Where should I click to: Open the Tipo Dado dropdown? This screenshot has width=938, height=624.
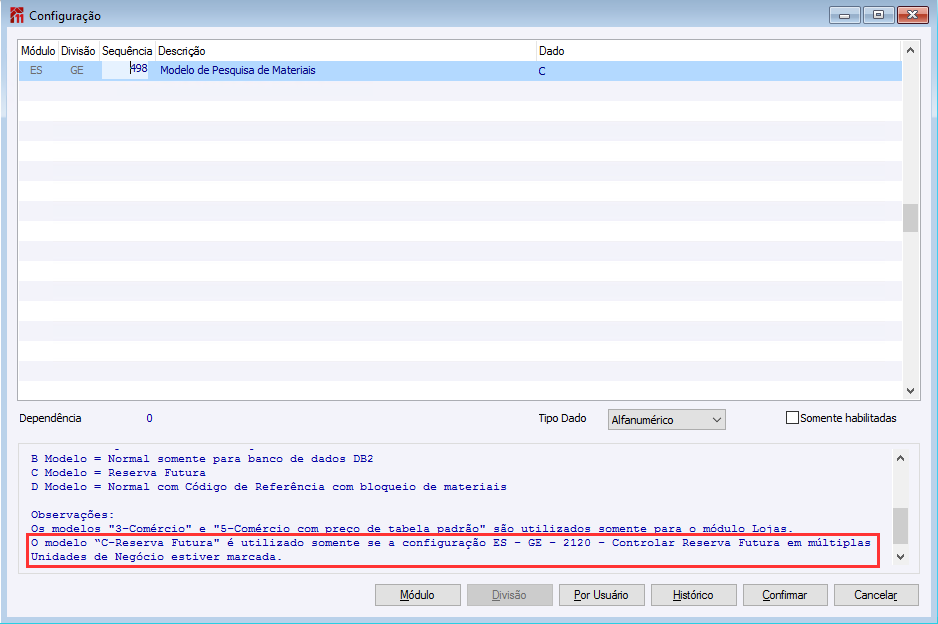[666, 419]
